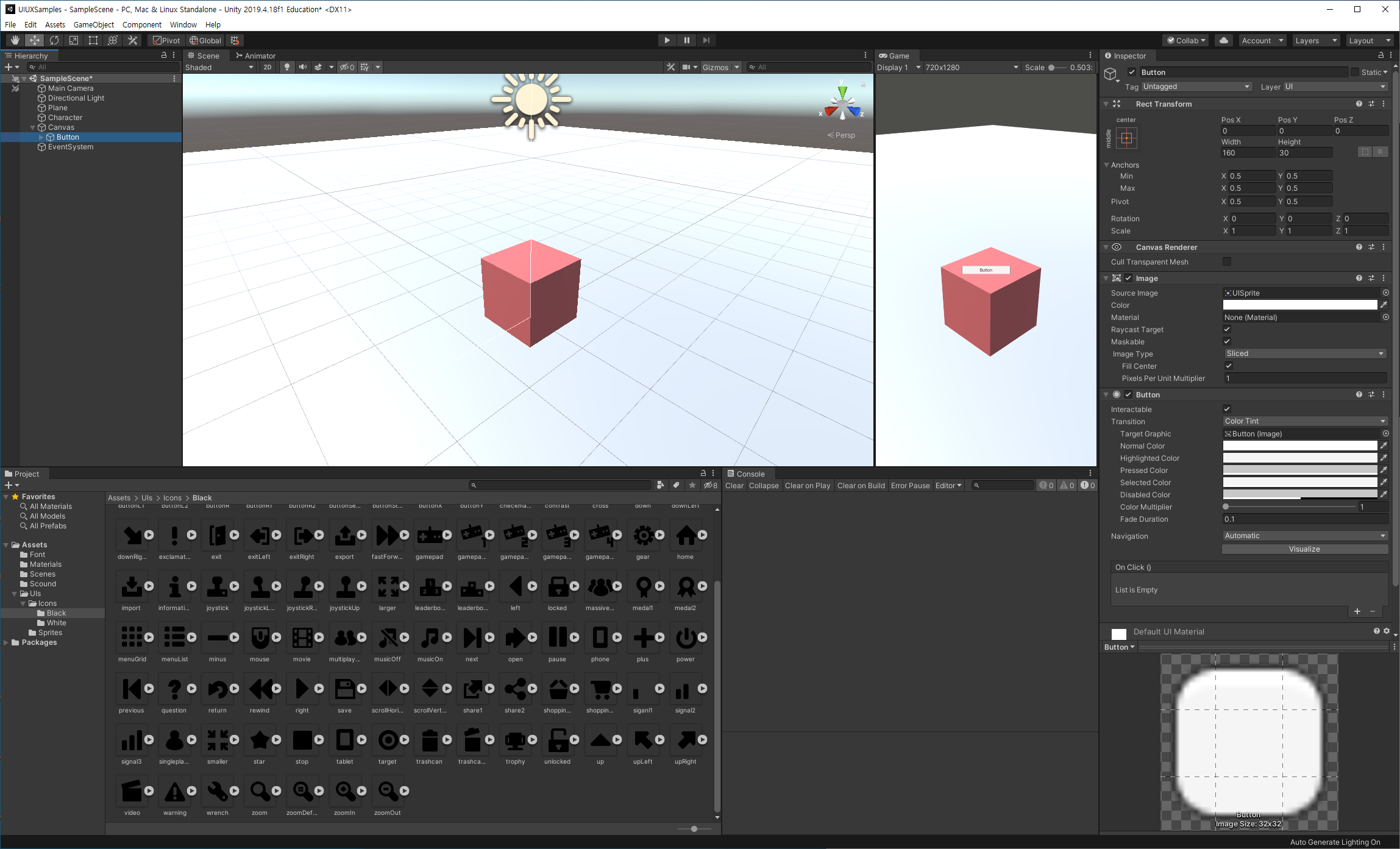
Task: Toggle scene lighting bulb icon
Action: point(287,67)
